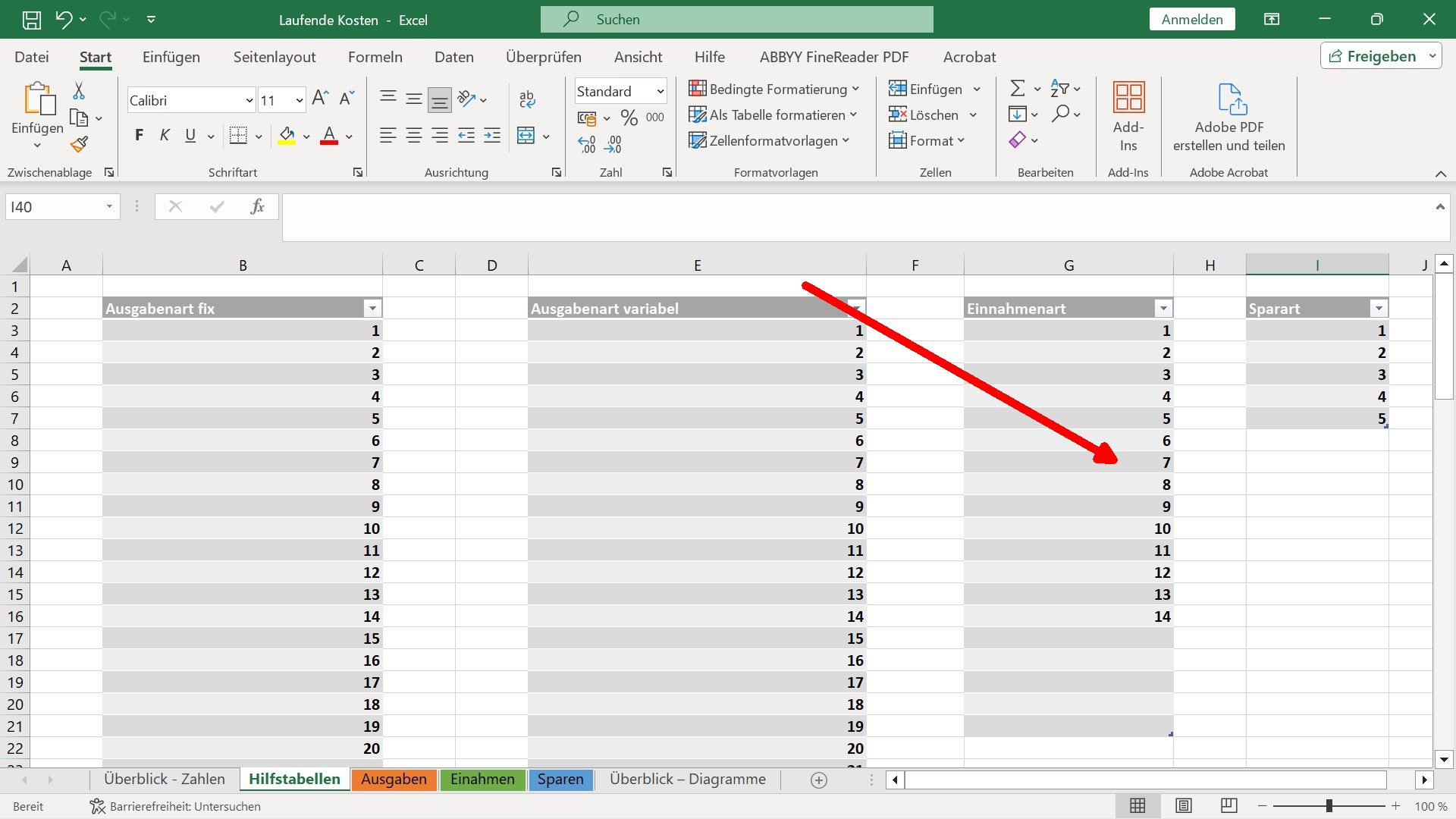Click the save icon in title bar
Screen dimensions: 1456x819
(31, 20)
